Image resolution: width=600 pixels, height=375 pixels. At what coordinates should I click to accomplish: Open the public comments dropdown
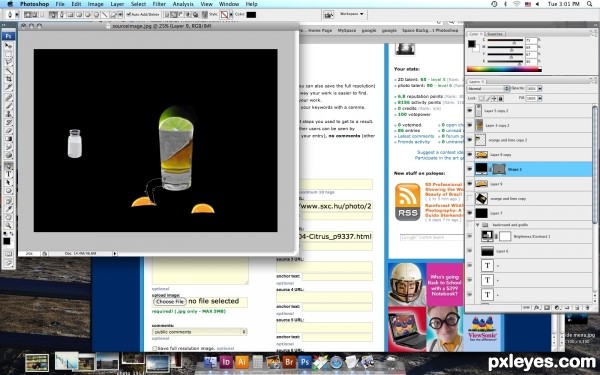point(199,332)
